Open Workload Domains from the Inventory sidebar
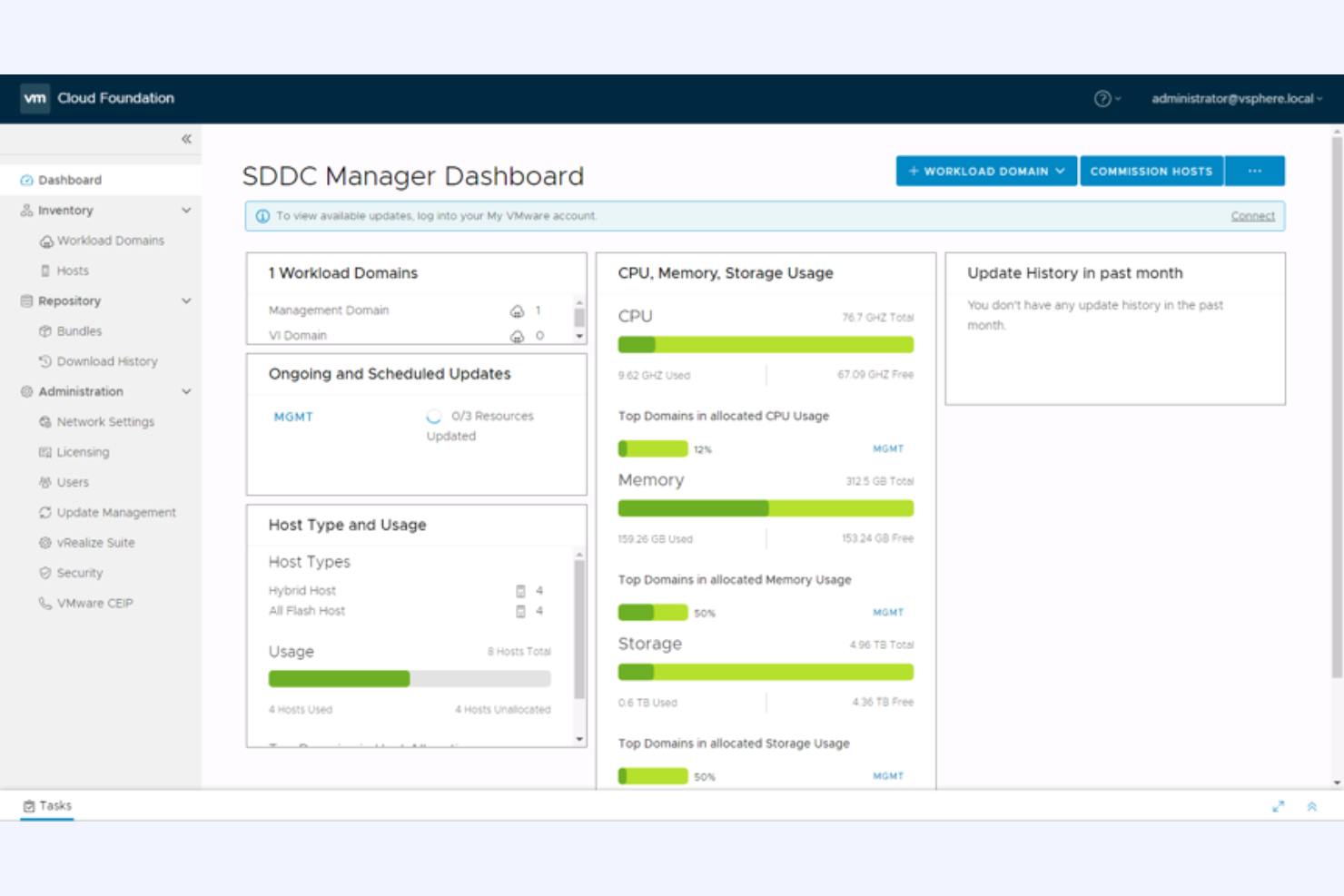The image size is (1344, 896). tap(47, 240)
